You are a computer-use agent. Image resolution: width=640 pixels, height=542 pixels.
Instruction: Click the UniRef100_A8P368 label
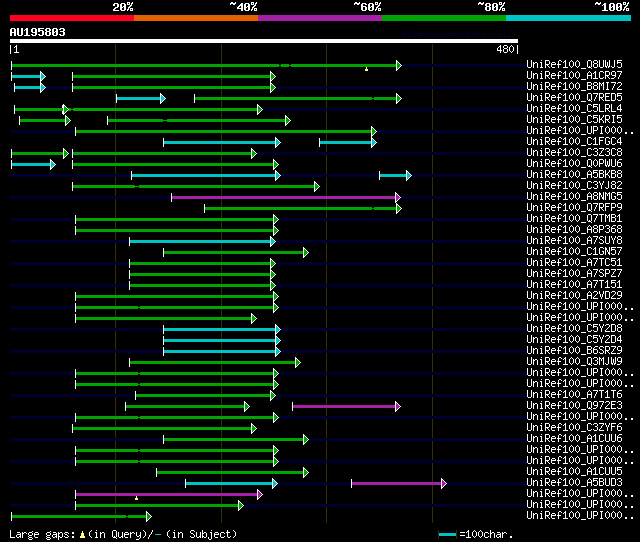tap(574, 229)
